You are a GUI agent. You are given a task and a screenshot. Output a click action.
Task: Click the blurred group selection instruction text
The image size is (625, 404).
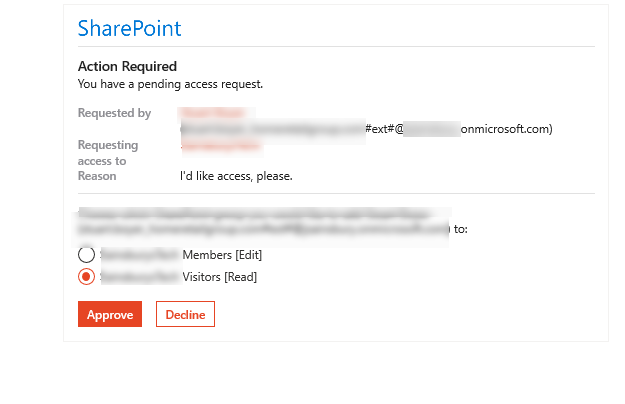pos(265,221)
